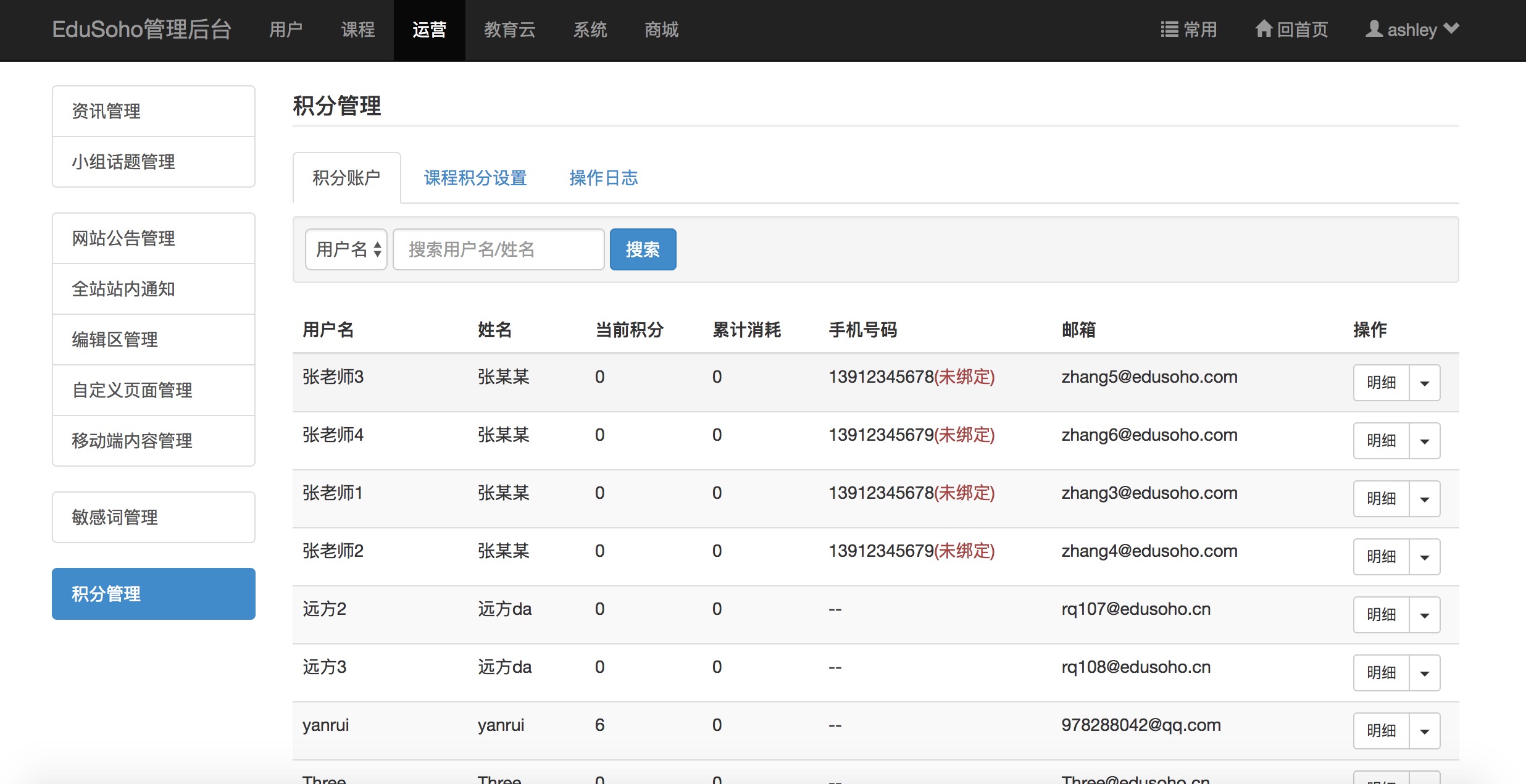This screenshot has width=1526, height=784.
Task: Click the 积分管理 page heading
Action: [337, 106]
